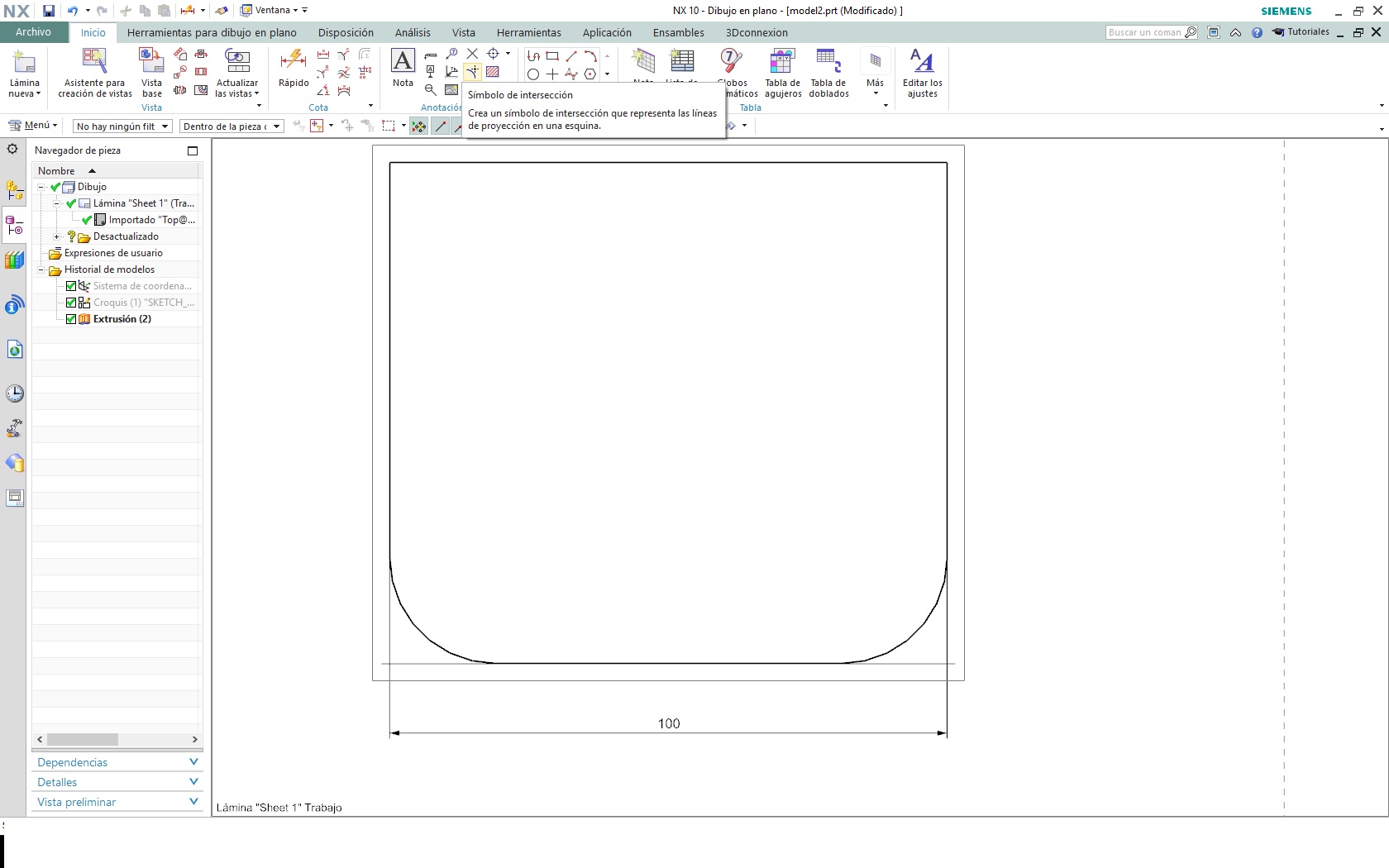Open the Help question mark icon
The height and width of the screenshot is (868, 1389).
1257,33
